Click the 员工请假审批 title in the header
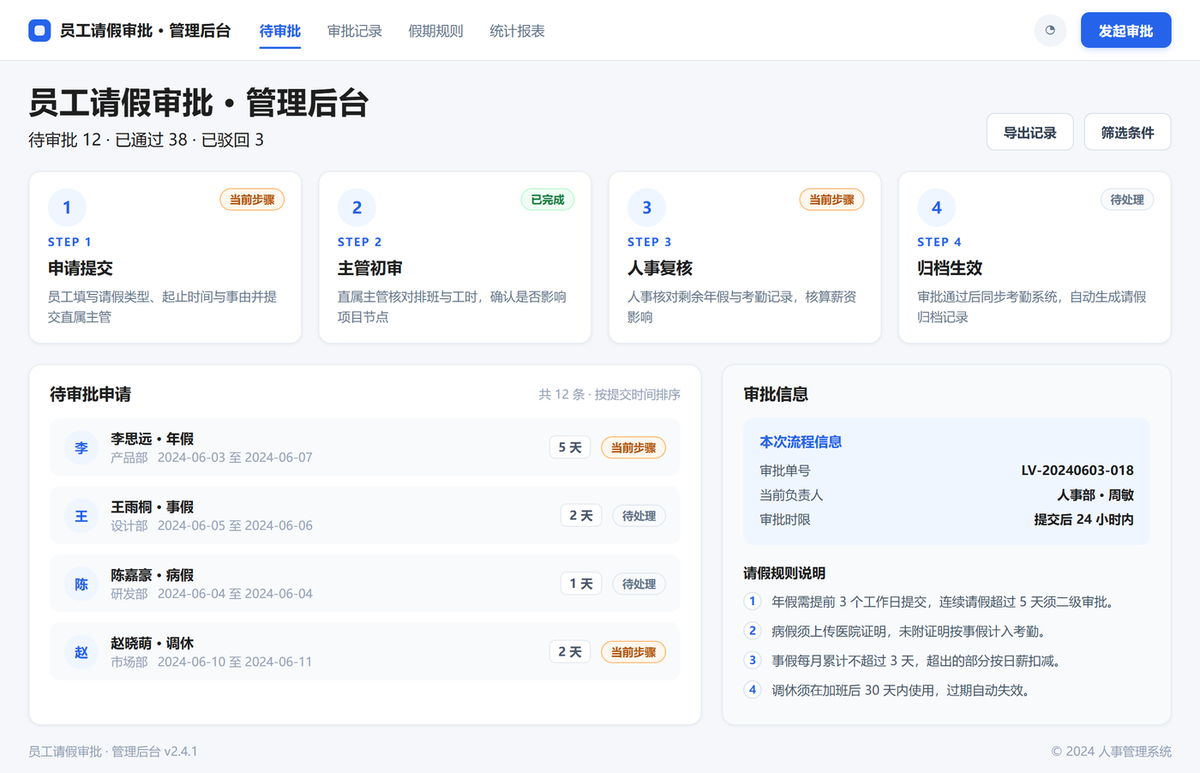 (145, 31)
